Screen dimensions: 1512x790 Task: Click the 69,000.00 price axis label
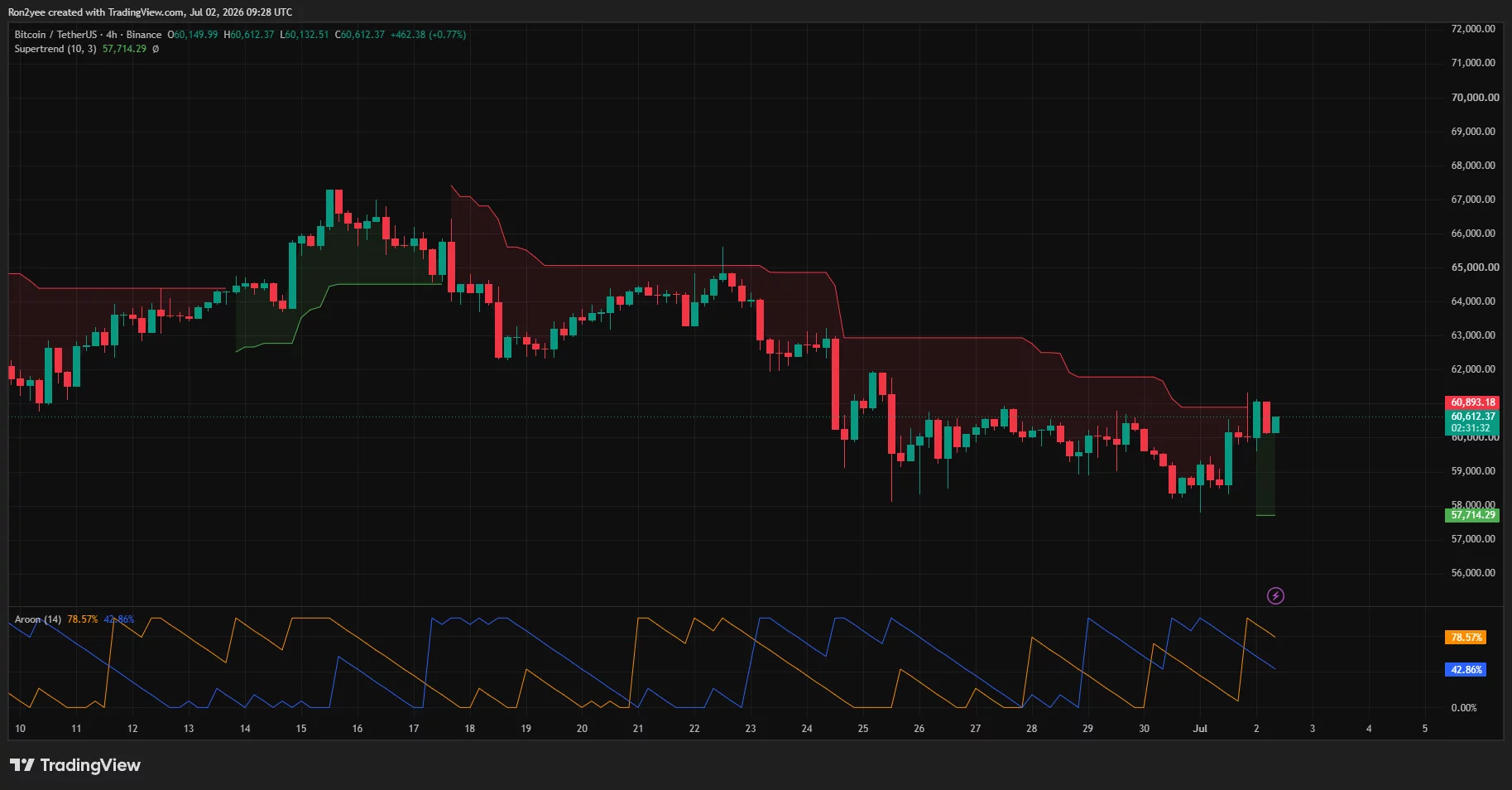coord(1473,132)
